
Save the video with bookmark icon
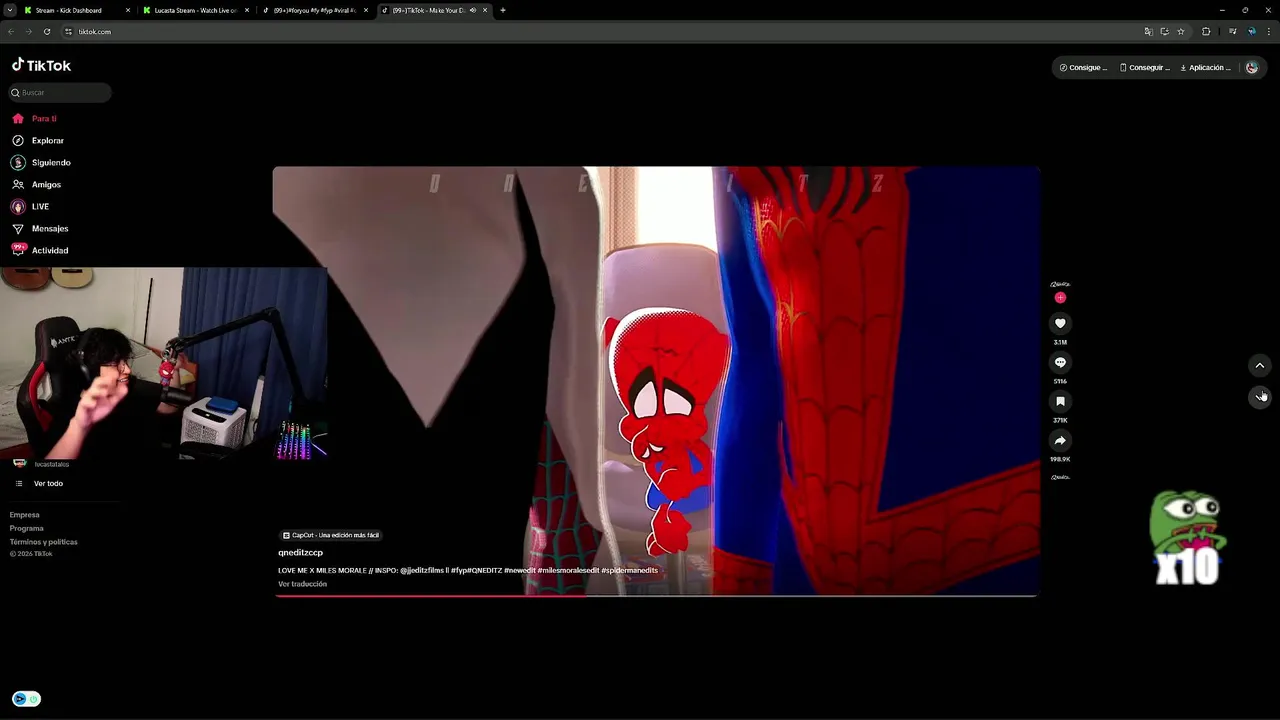(1060, 401)
